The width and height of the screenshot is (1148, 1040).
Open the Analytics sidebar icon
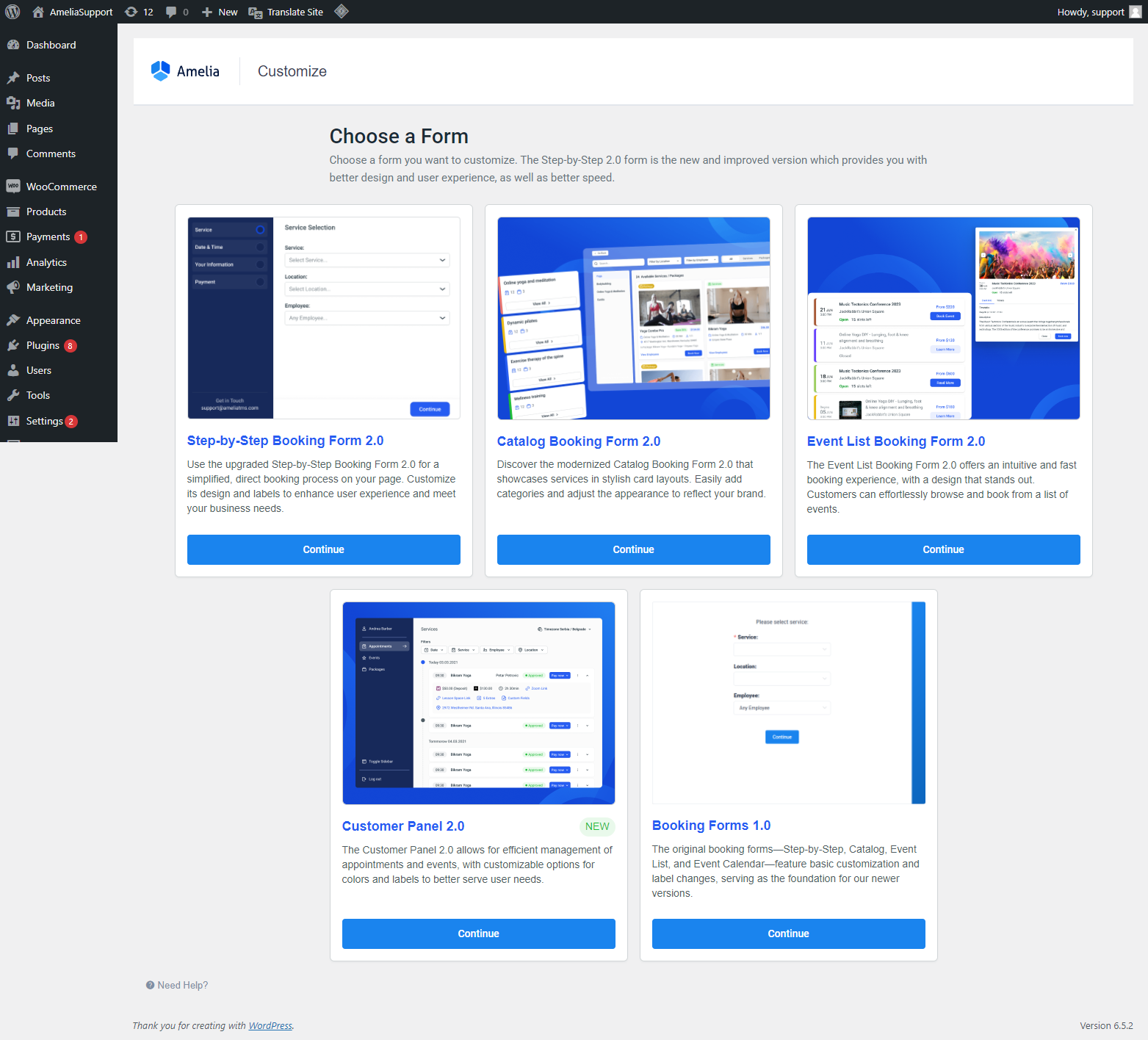pos(13,262)
